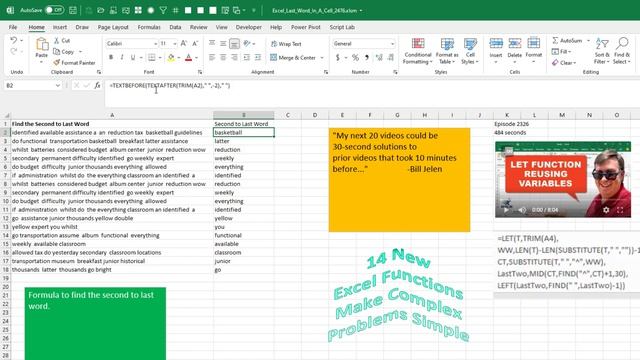640x360 pixels.
Task: Apply the red Font Color
Action: pyautogui.click(x=188, y=58)
